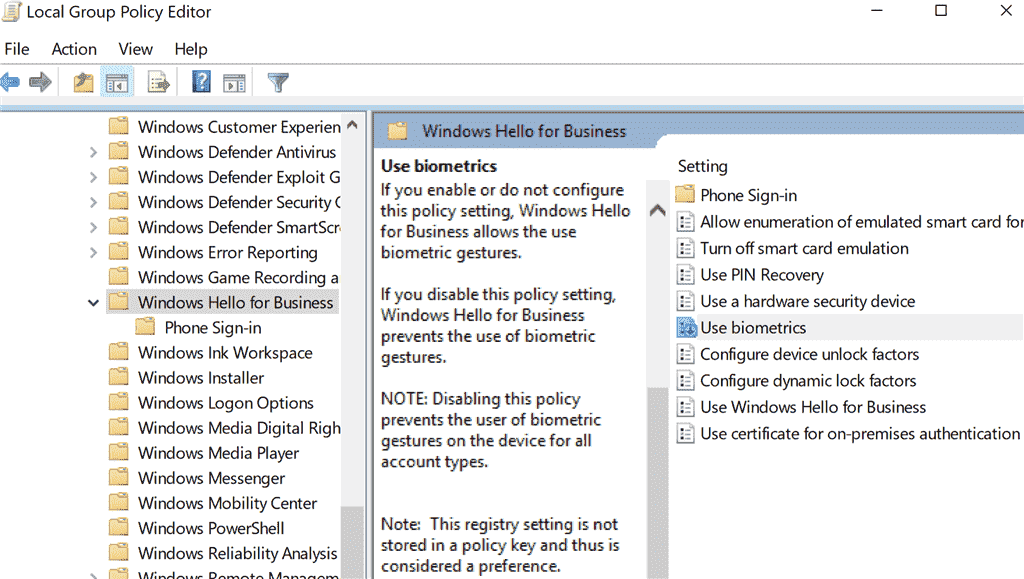The width and height of the screenshot is (1024, 579).
Task: Click the Export List toolbar icon
Action: [x=159, y=83]
